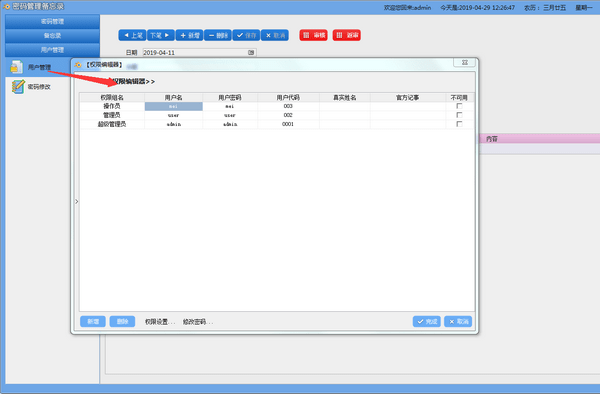This screenshot has height=394, width=600.
Task: Click the 权限设置... link
Action: tap(160, 322)
